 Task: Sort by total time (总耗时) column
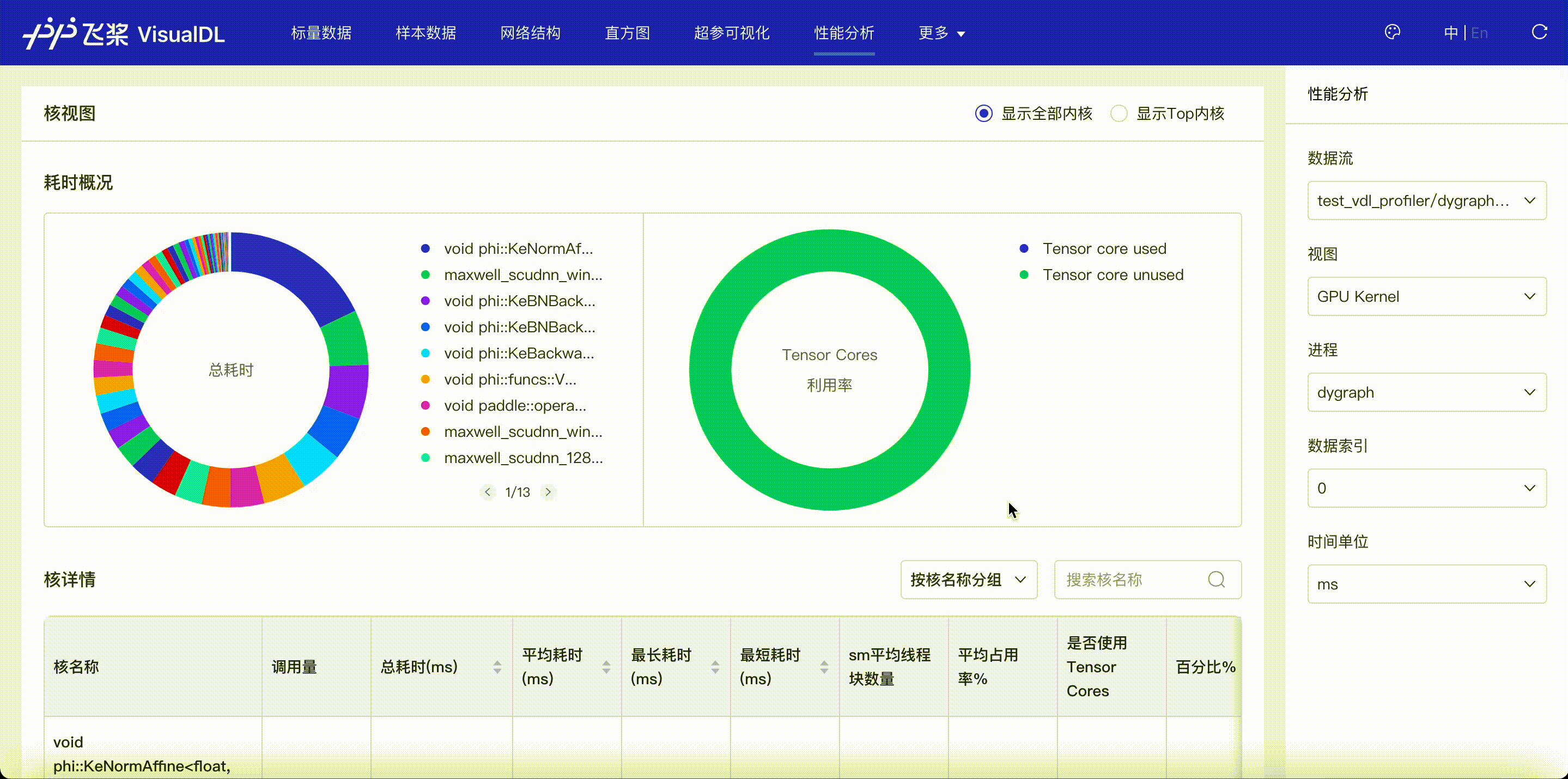[497, 667]
